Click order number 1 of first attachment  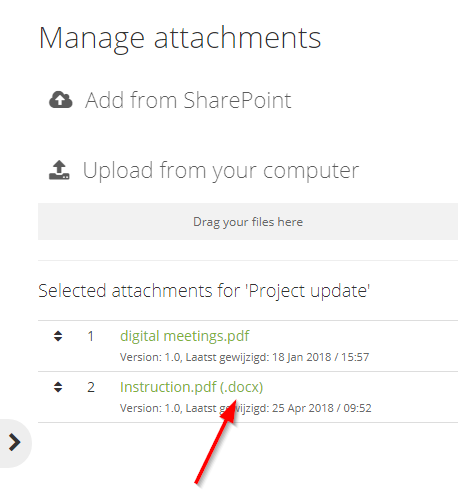click(x=90, y=336)
